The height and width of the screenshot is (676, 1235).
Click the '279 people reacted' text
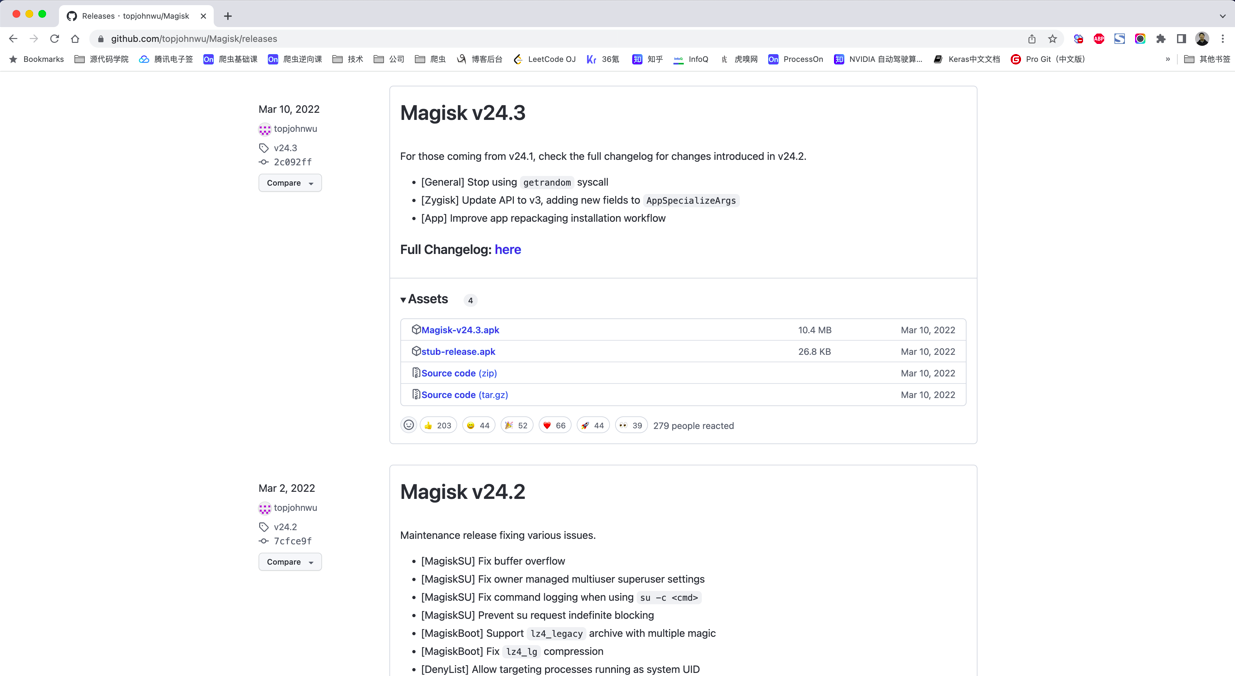tap(693, 426)
